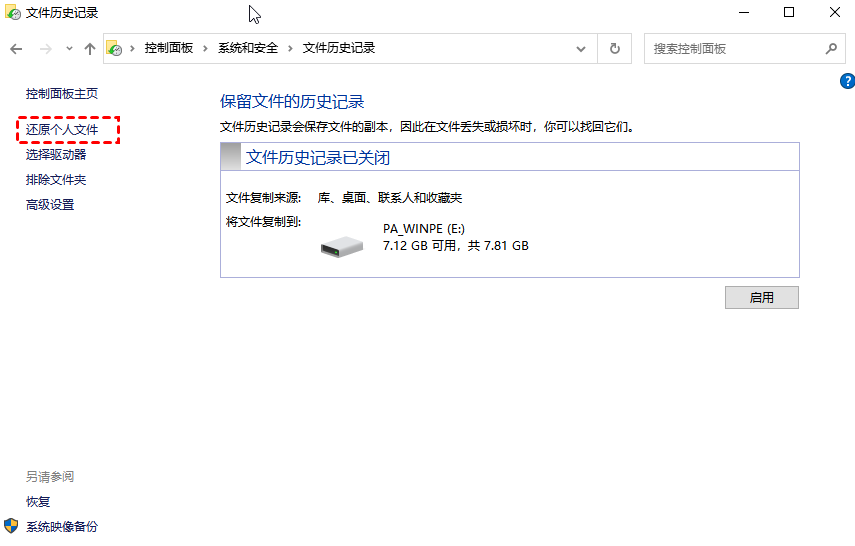The width and height of the screenshot is (855, 546).
Task: Click the search magnifier icon
Action: (x=831, y=49)
